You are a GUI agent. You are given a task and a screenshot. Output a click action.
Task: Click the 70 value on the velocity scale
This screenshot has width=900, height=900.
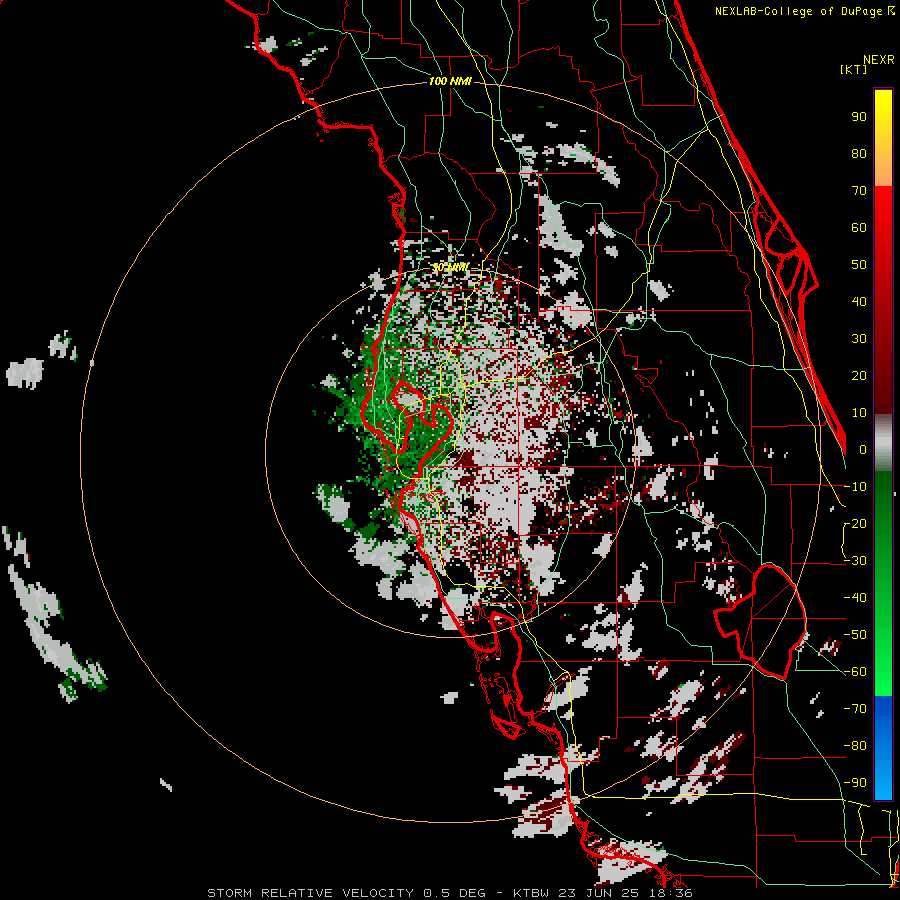[859, 191]
